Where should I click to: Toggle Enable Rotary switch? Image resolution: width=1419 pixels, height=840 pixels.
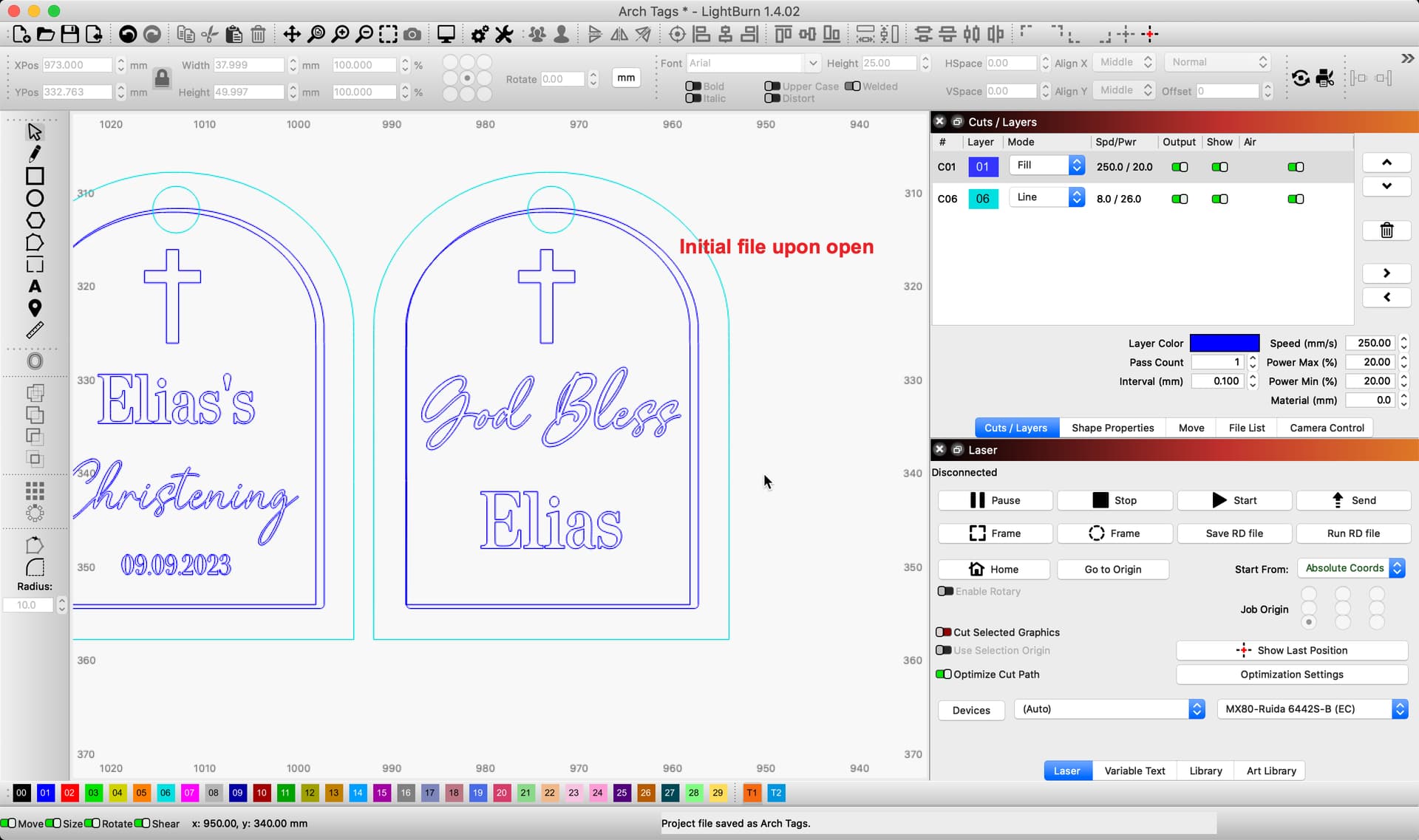[x=945, y=591]
